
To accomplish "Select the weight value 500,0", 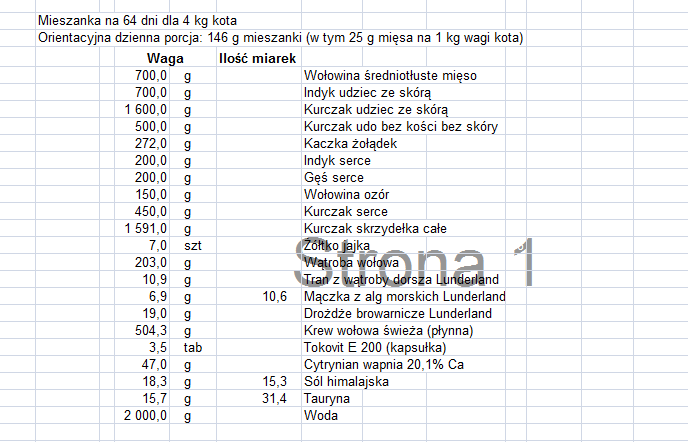I will click(150, 126).
